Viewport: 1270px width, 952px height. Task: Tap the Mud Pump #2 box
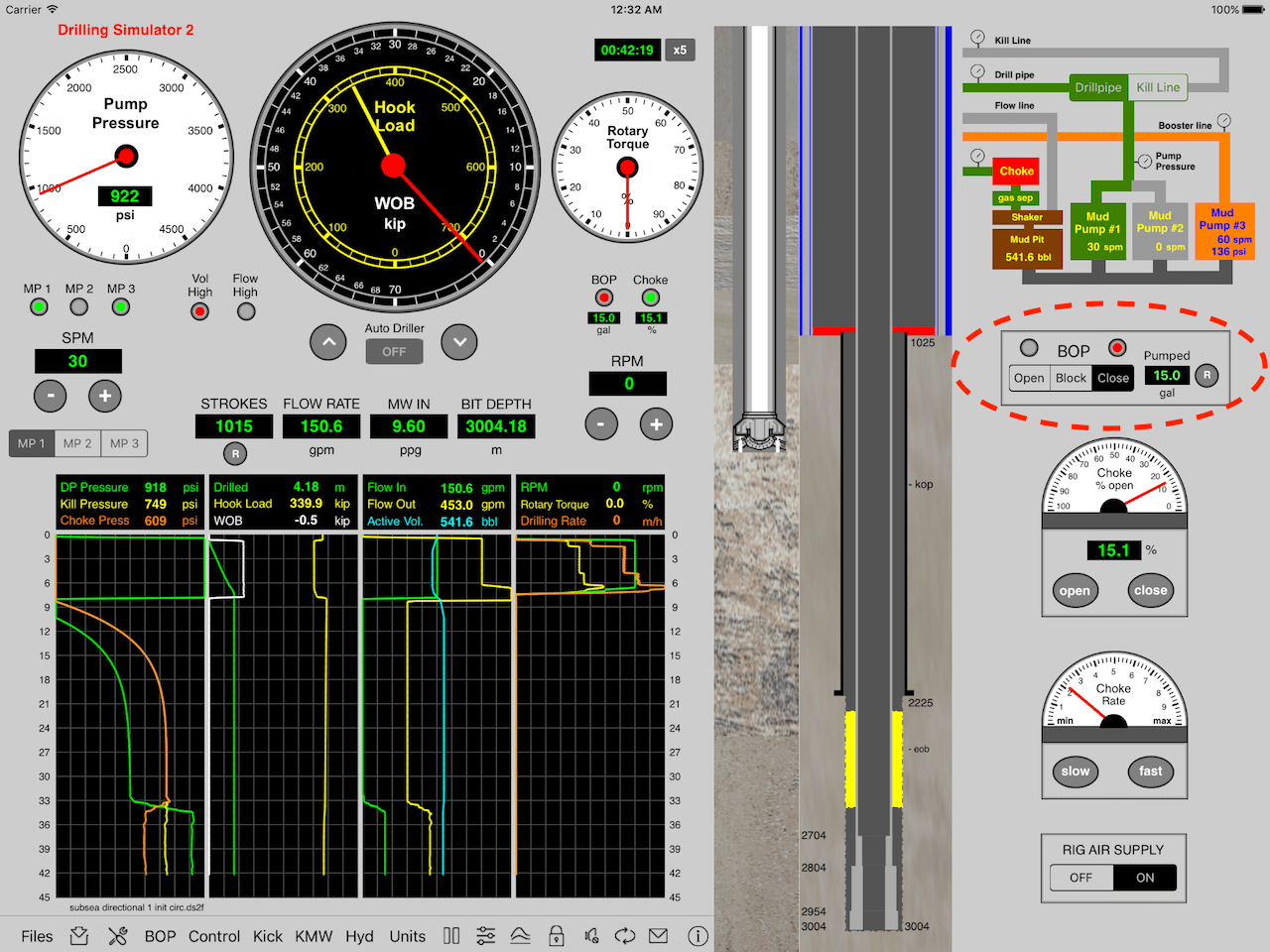(1160, 231)
